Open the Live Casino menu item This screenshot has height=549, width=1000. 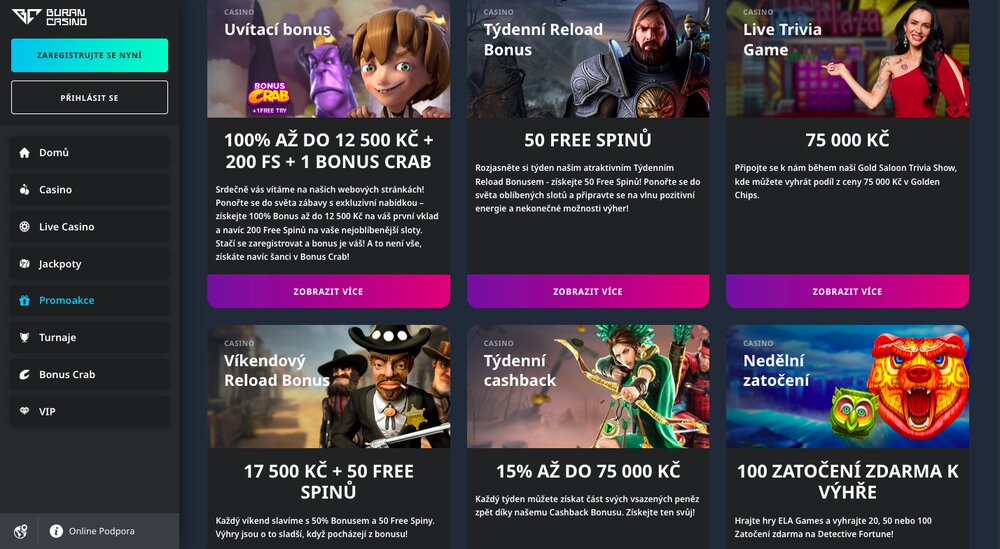tap(89, 226)
